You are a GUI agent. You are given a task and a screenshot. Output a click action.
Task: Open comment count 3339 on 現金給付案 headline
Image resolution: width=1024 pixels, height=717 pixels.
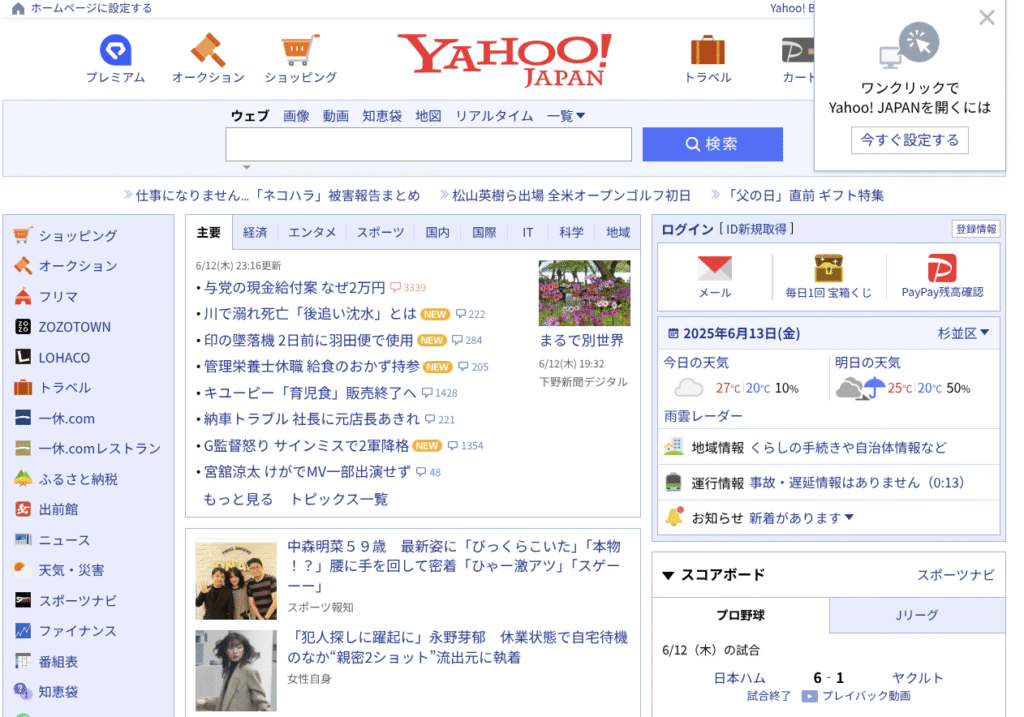coord(408,287)
